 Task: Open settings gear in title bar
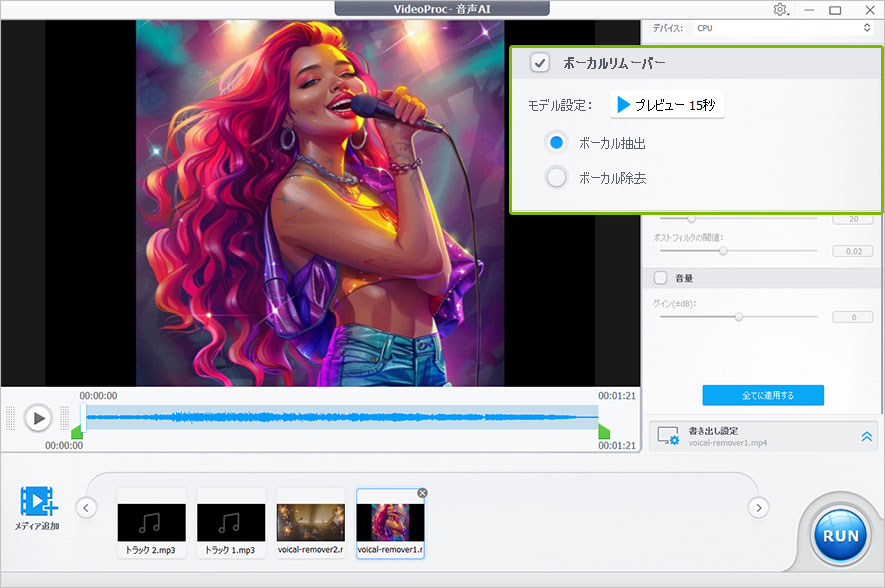780,10
